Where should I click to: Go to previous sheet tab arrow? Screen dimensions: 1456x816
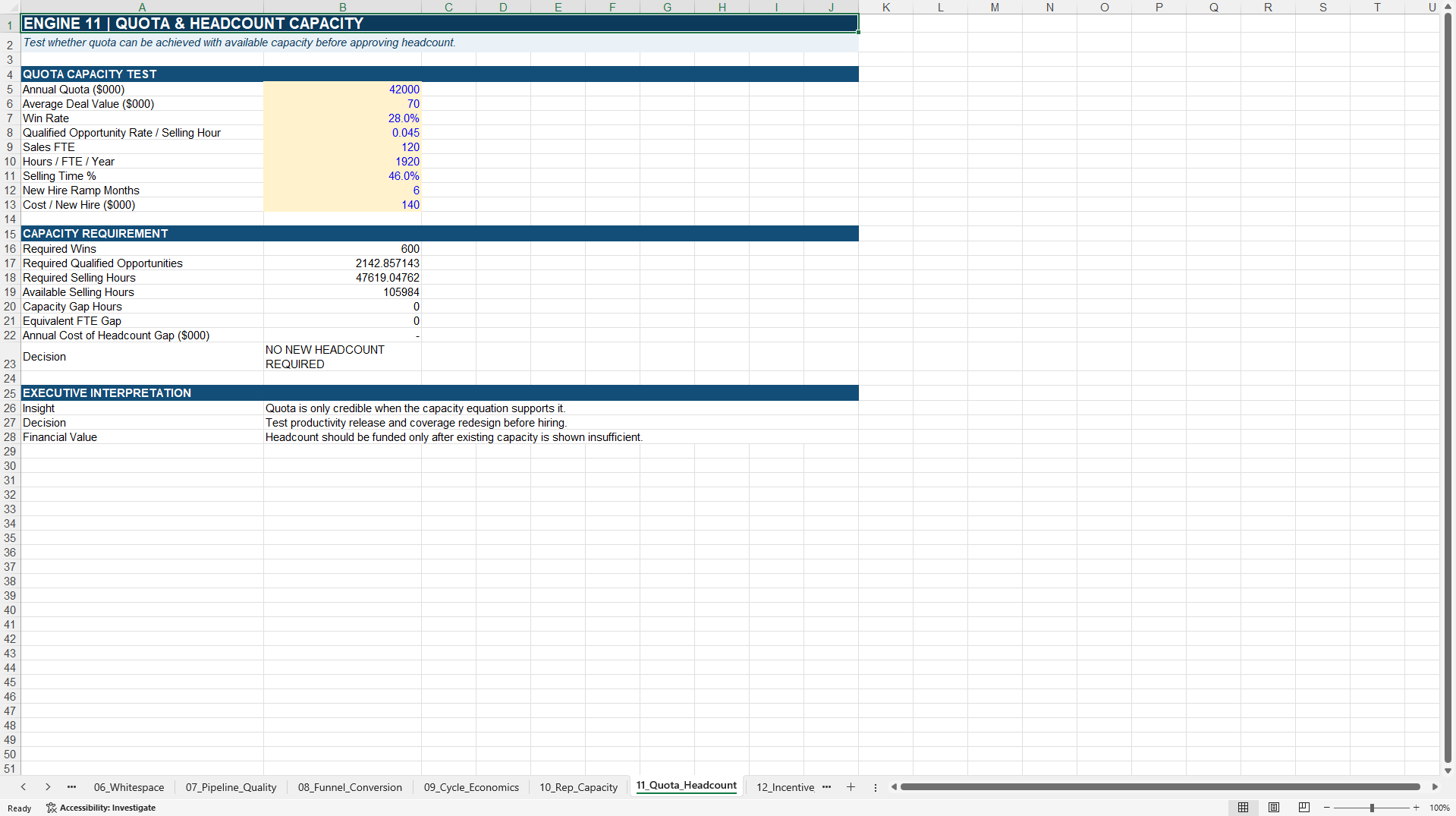point(24,787)
